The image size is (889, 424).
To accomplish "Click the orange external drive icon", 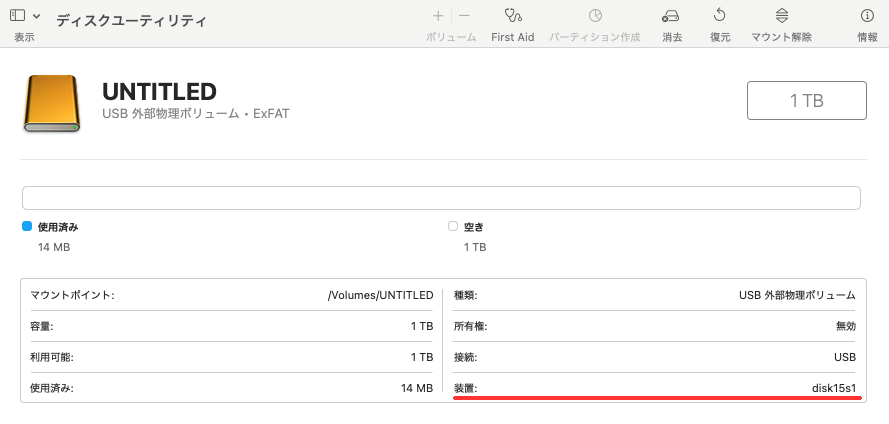I will pos(52,105).
